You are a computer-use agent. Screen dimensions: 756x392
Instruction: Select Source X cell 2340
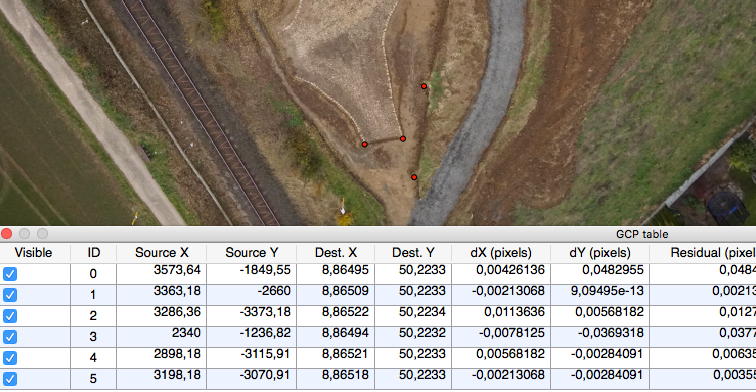(x=162, y=337)
